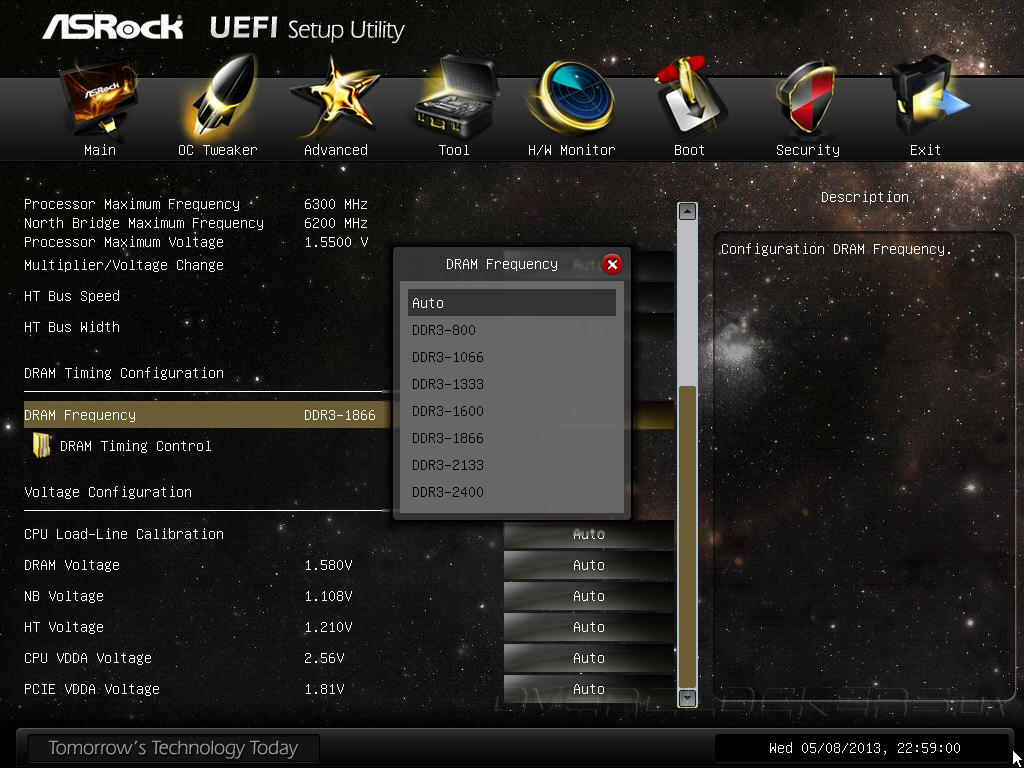Open DRAM Timing Control folder icon
The image size is (1024, 768).
(x=42, y=446)
